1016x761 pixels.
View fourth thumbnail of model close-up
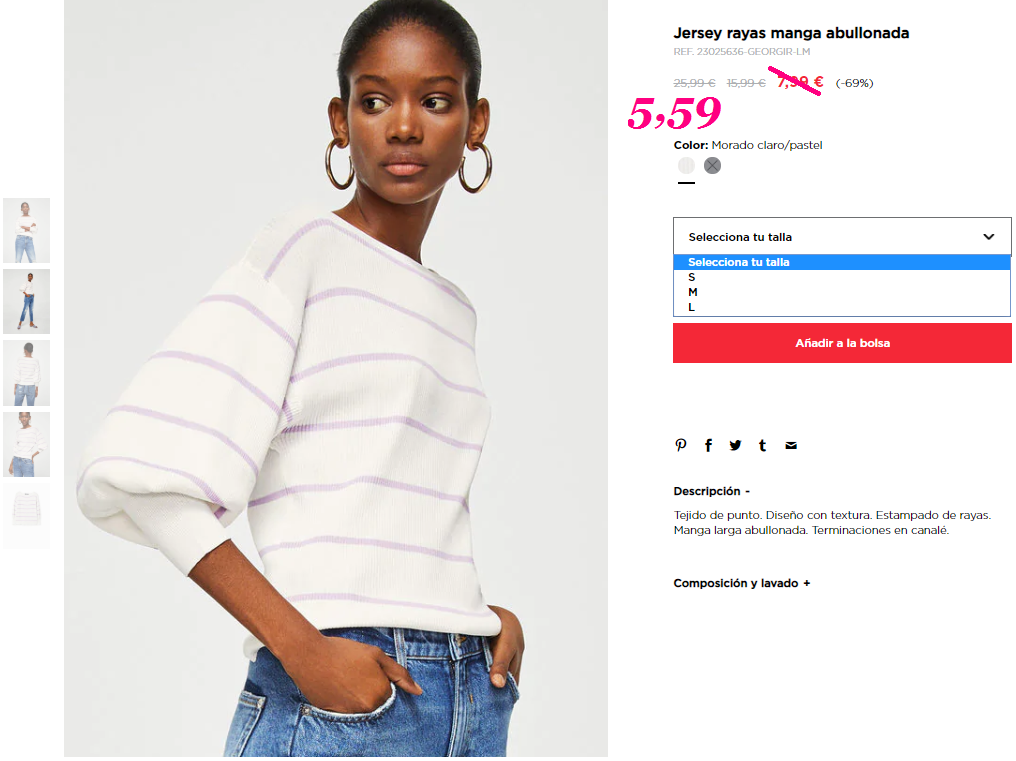(27, 445)
